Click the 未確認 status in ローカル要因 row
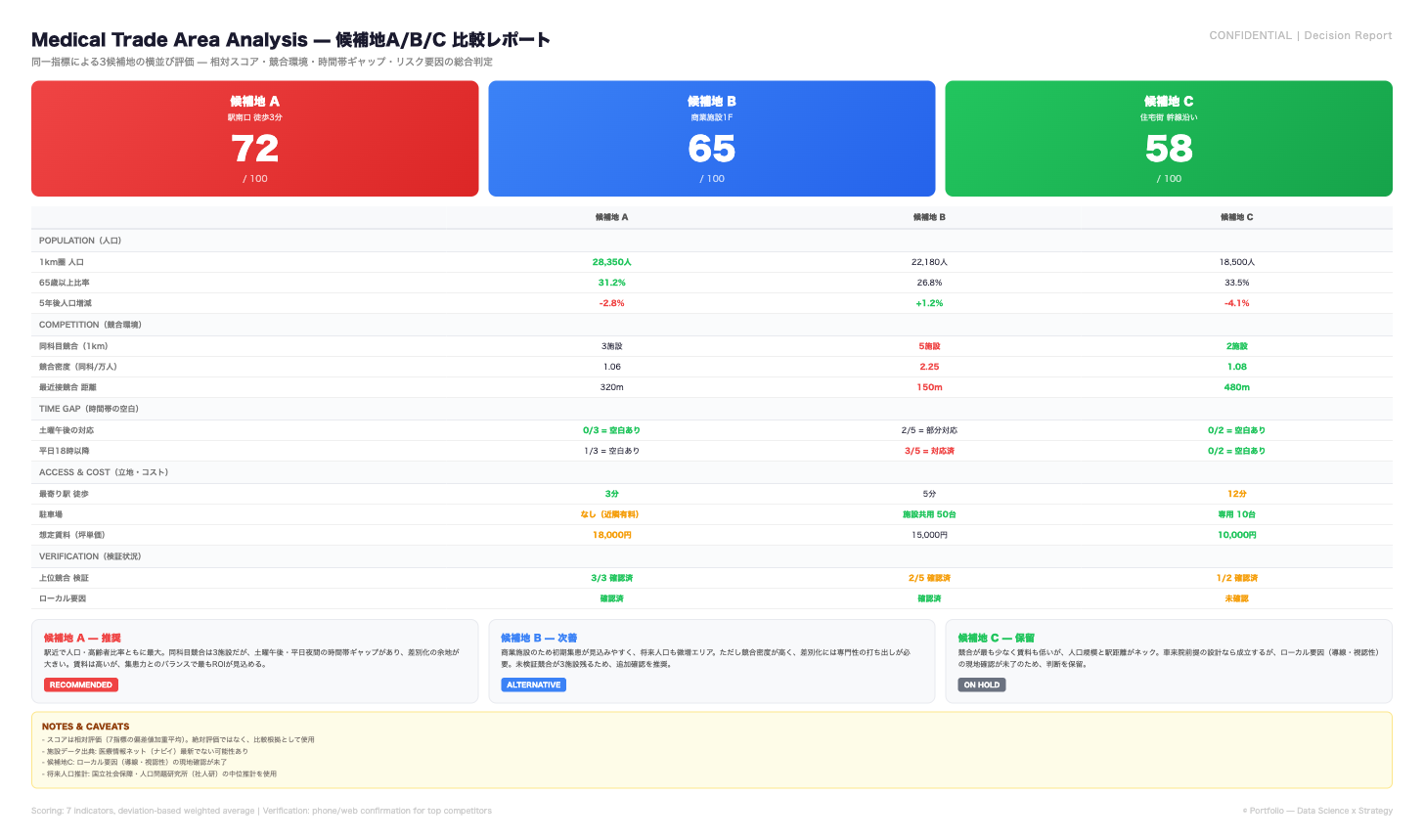Viewport: 1424px width, 840px height. pyautogui.click(x=1236, y=598)
